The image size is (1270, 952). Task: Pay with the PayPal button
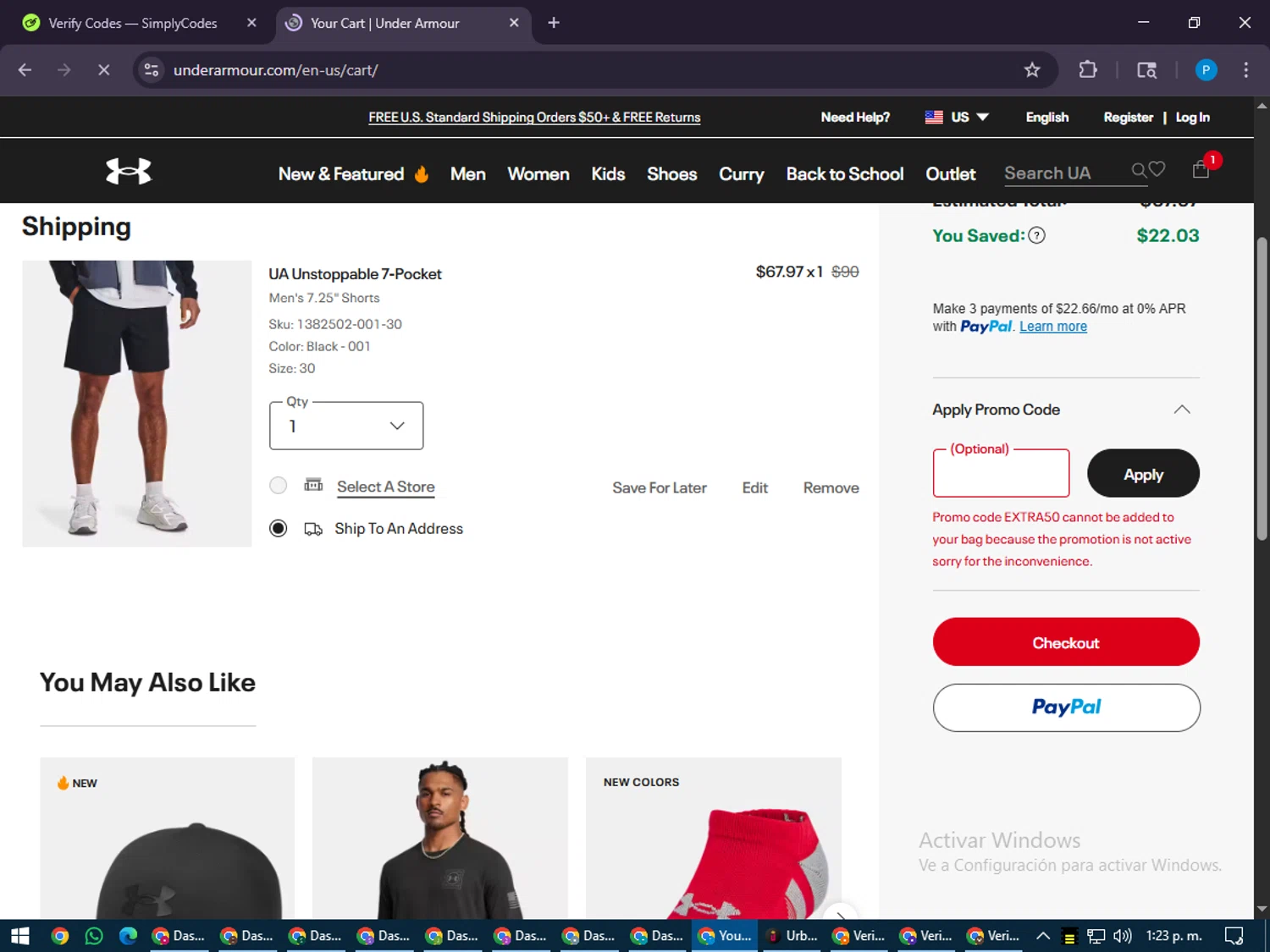pos(1066,707)
